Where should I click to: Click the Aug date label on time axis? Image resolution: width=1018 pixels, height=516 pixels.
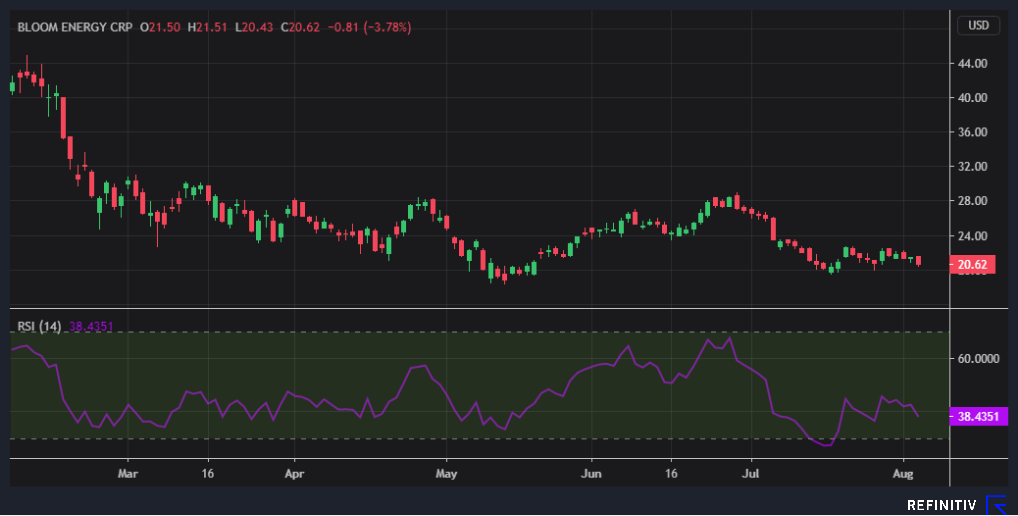coord(903,473)
